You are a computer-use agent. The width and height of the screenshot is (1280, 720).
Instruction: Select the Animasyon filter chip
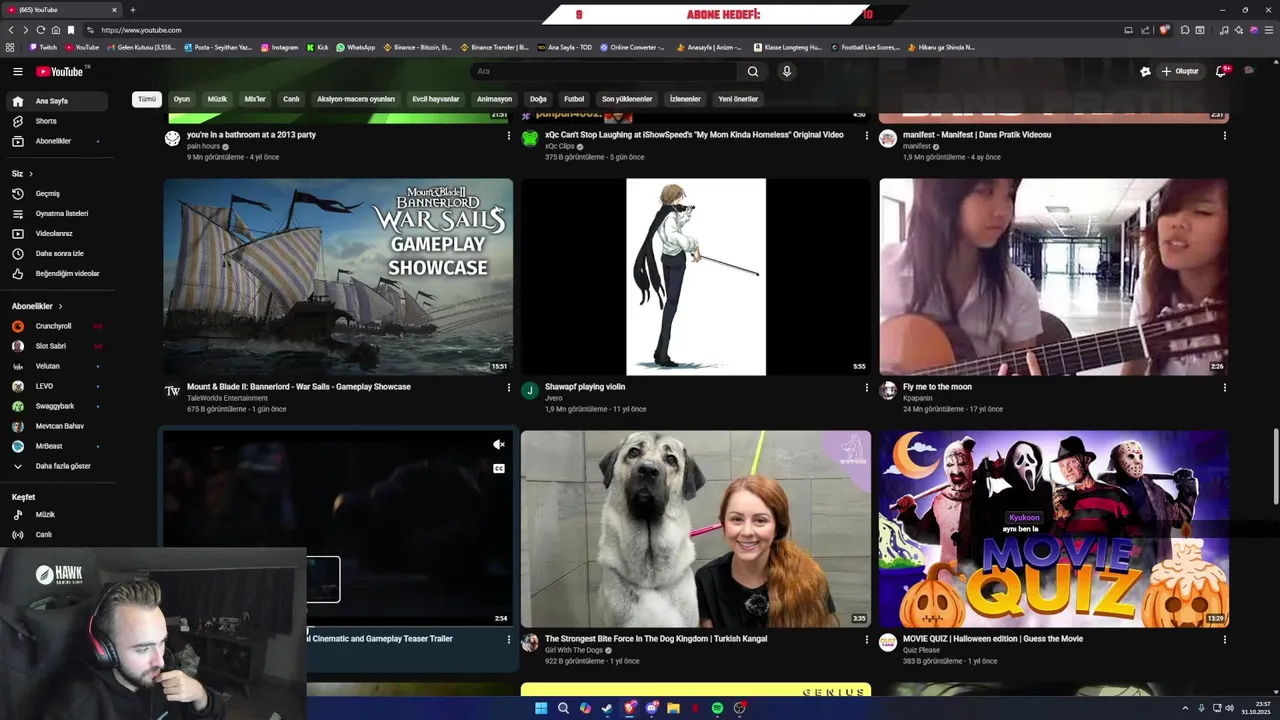point(494,99)
